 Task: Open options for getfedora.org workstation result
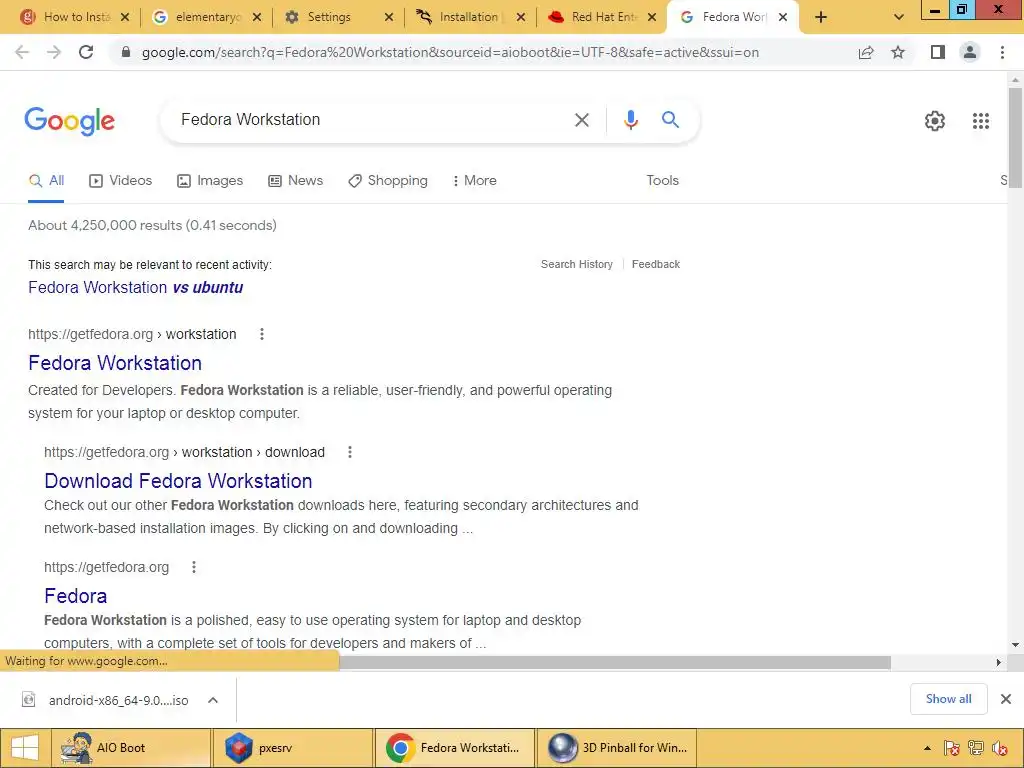click(262, 334)
